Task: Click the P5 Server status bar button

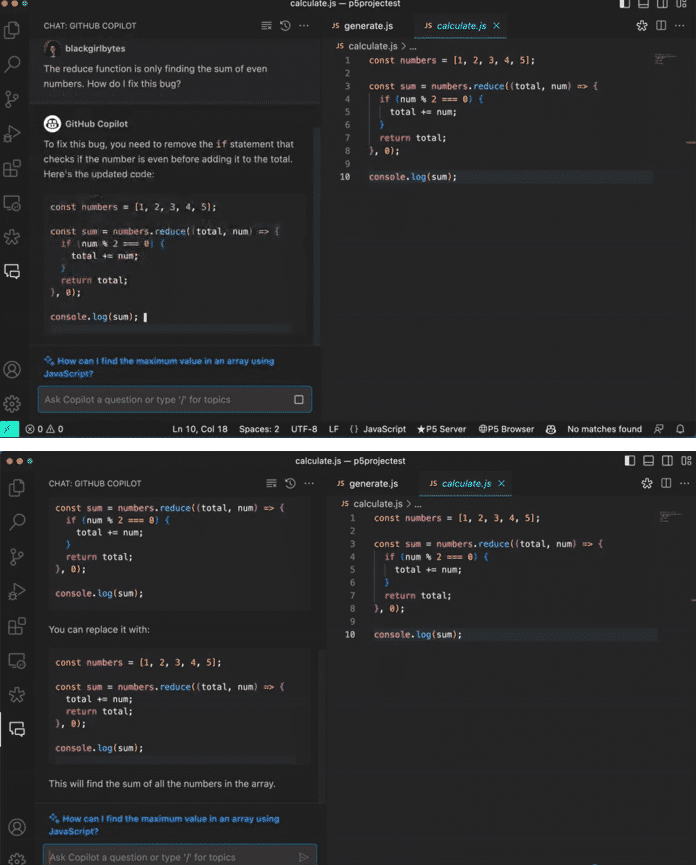Action: click(442, 429)
